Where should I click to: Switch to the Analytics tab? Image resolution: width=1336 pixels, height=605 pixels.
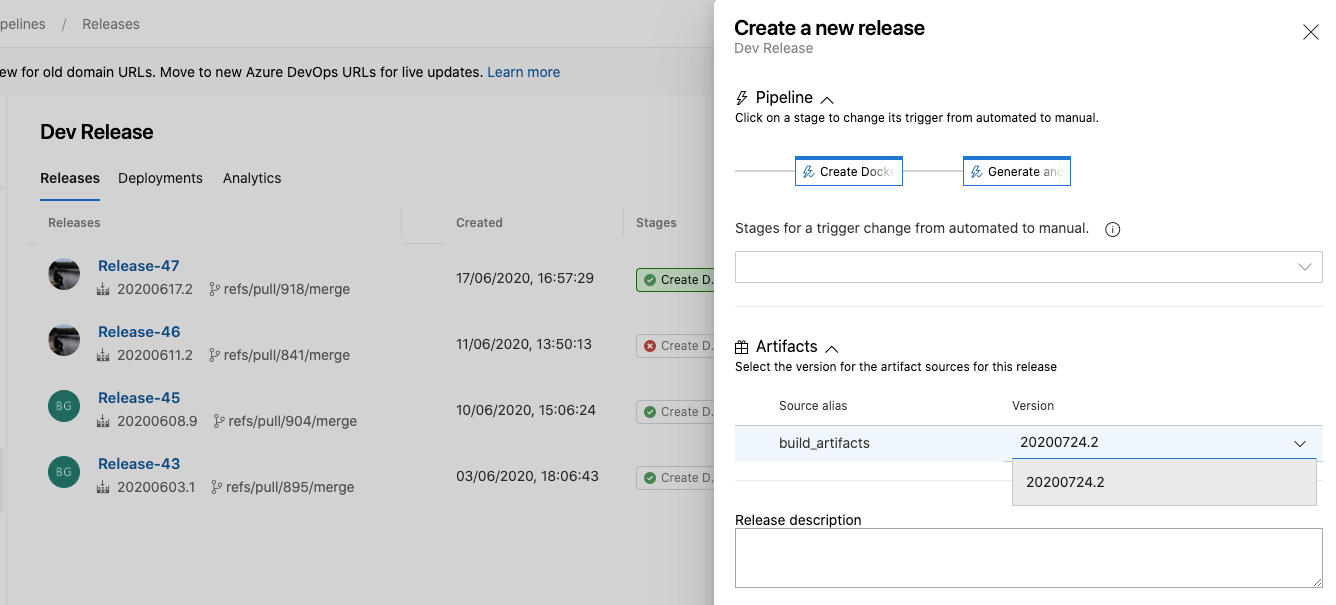coord(252,178)
